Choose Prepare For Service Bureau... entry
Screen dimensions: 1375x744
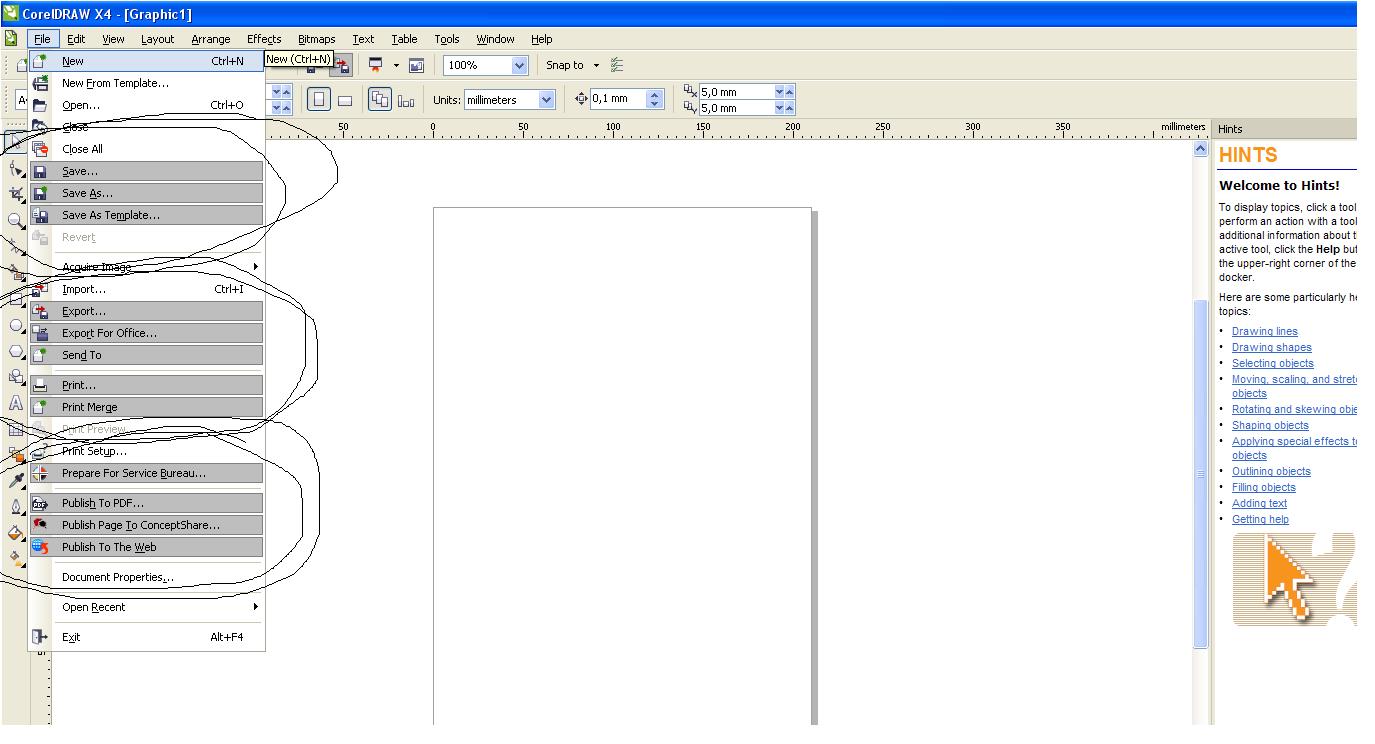[x=147, y=473]
